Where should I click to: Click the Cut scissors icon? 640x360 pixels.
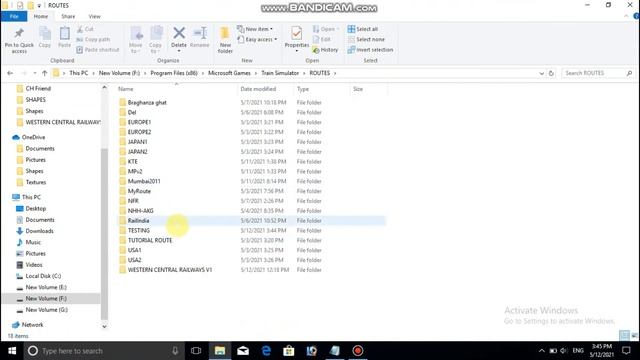coord(85,29)
